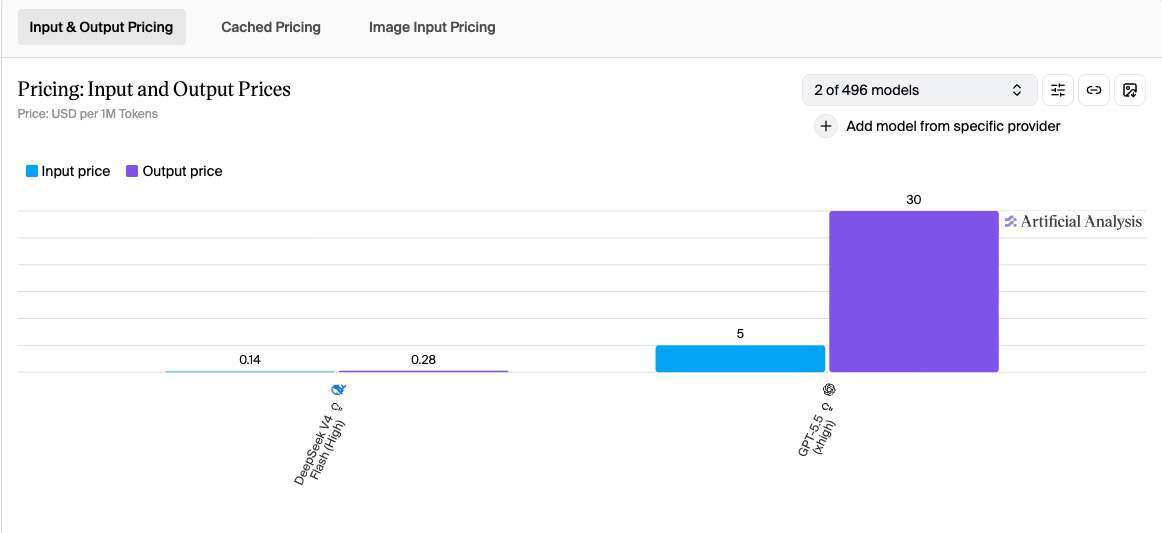Click "Add model from specific provider" text
The width and height of the screenshot is (1162, 533).
click(953, 126)
